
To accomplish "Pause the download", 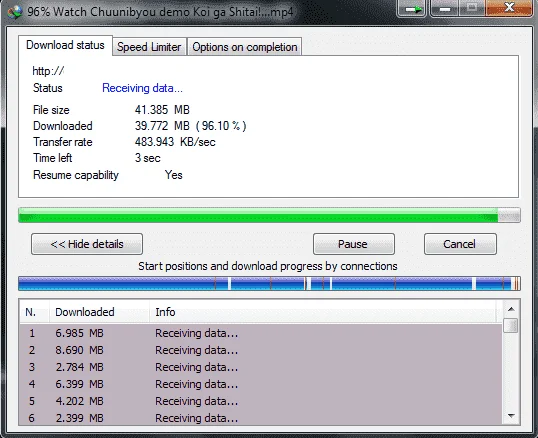I will click(x=353, y=244).
